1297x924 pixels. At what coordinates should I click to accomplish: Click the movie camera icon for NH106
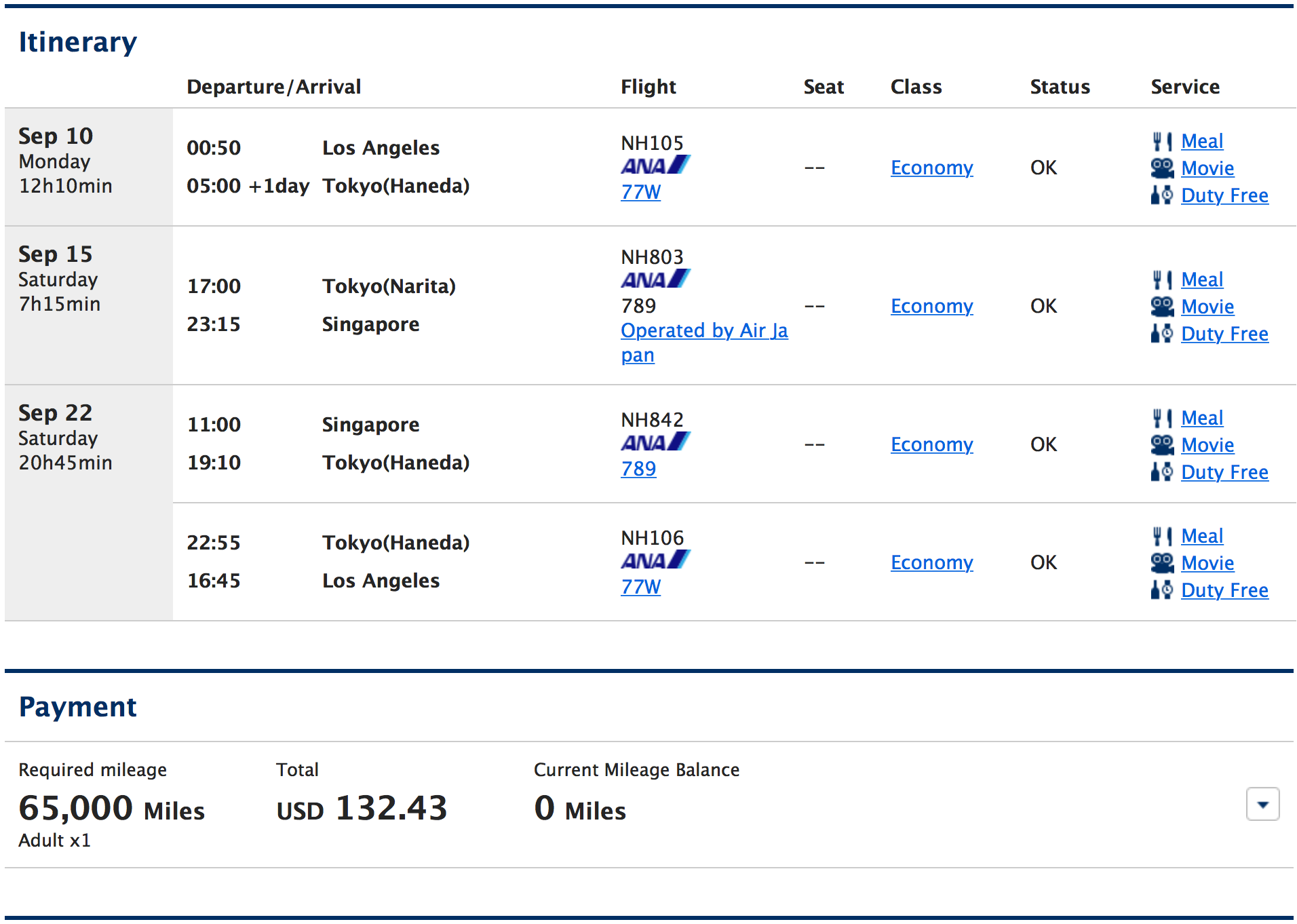pos(1162,563)
